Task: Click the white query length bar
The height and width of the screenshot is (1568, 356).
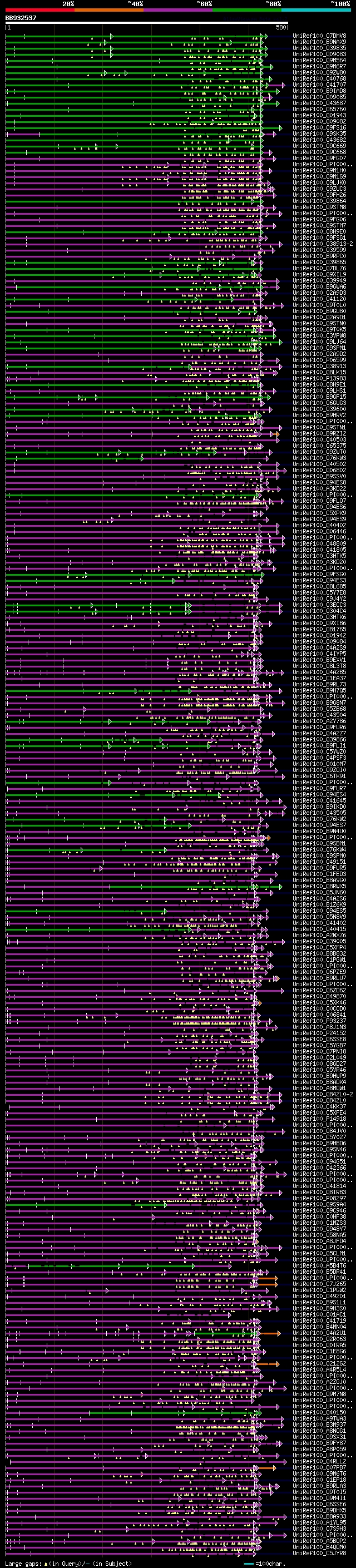Action: [x=147, y=22]
